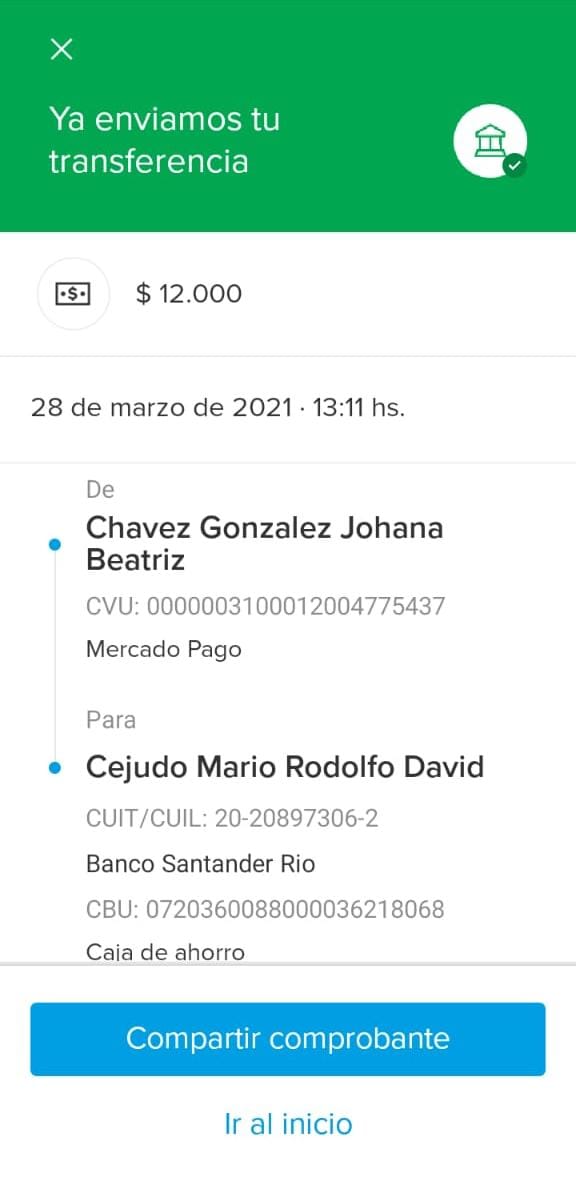Tap sender name Chavez Gonzalez Johana Beatriz
This screenshot has width=576, height=1198.
[264, 543]
